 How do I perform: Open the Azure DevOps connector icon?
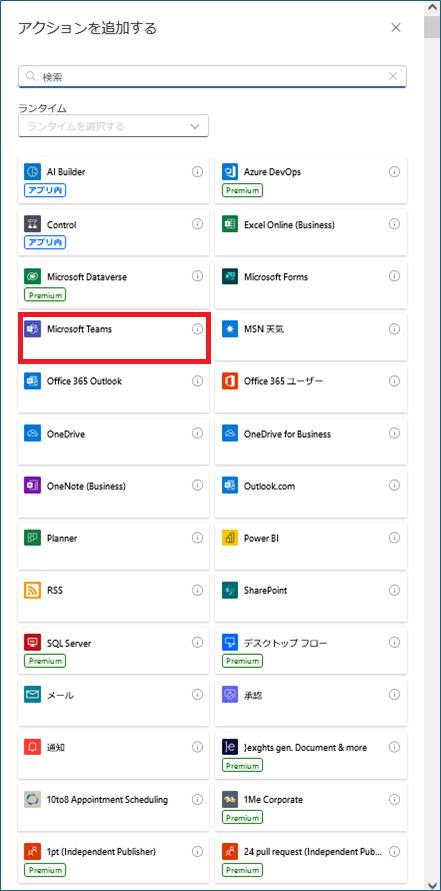point(230,172)
